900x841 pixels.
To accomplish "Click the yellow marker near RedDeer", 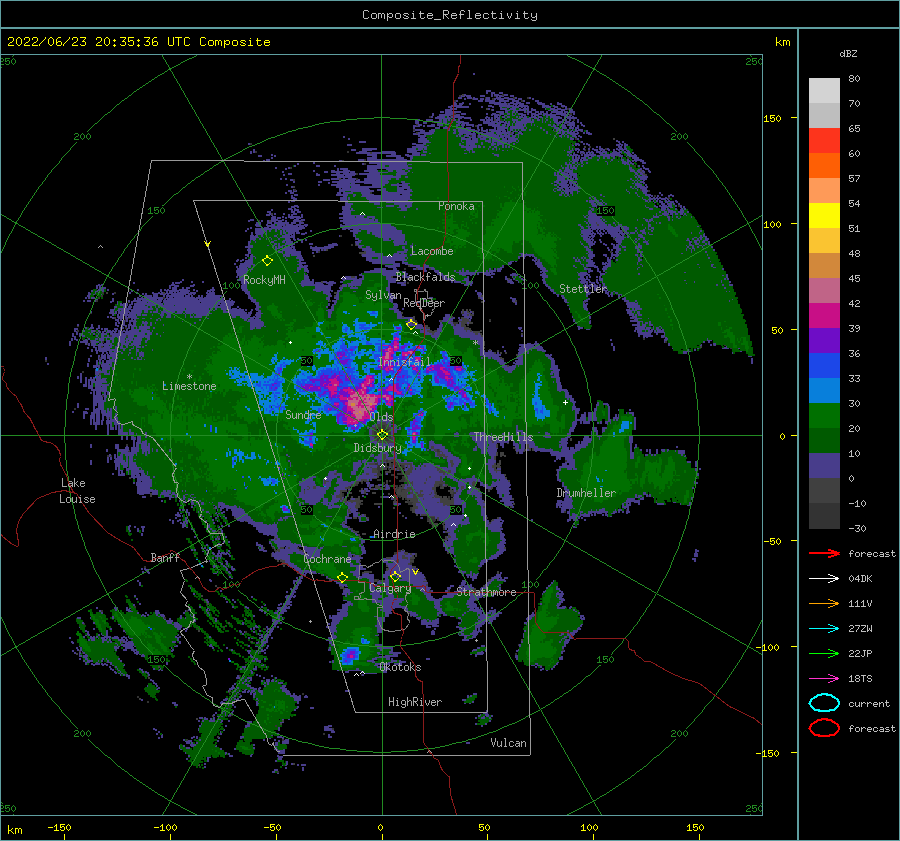I will coord(411,325).
